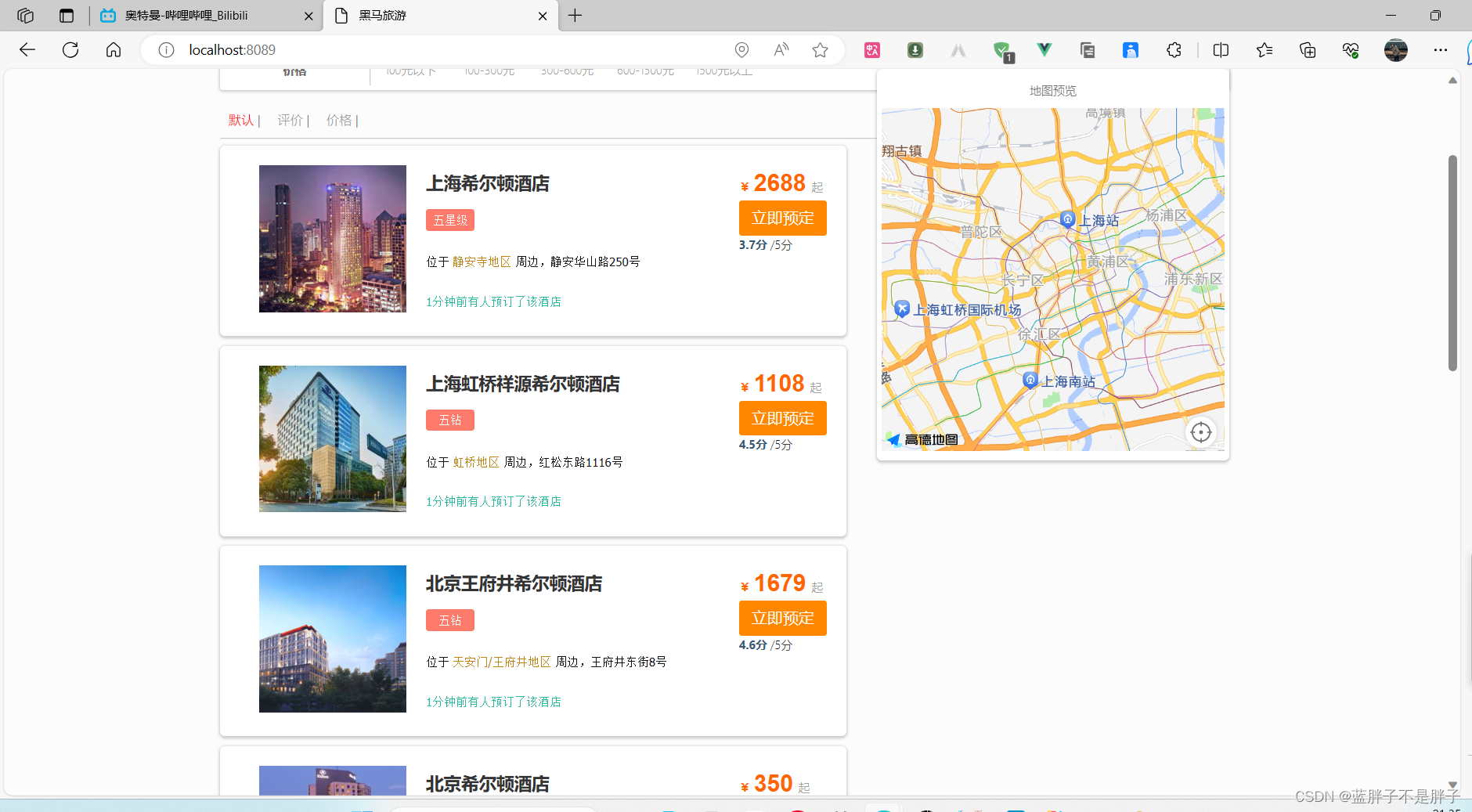
Task: Click the 天安门/王府井地区 location link
Action: (x=502, y=662)
